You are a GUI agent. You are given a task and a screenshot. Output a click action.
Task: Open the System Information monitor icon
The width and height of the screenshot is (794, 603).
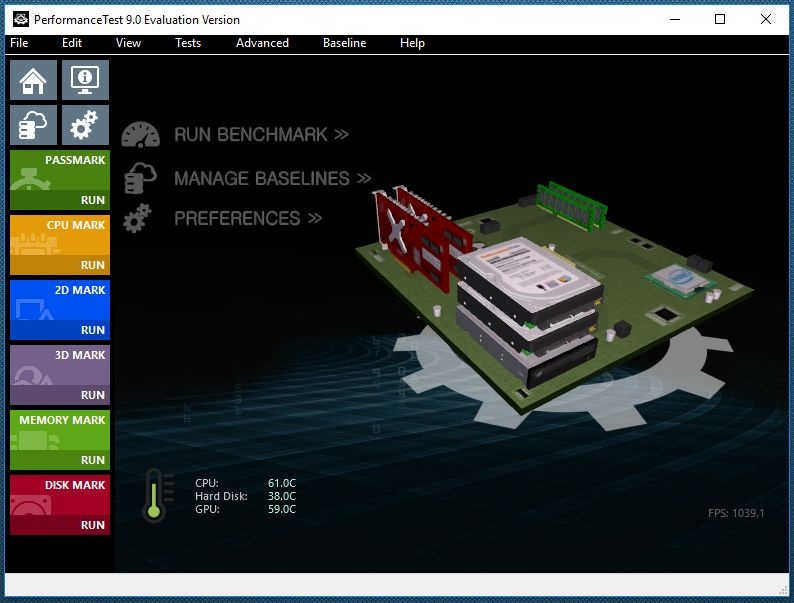85,80
